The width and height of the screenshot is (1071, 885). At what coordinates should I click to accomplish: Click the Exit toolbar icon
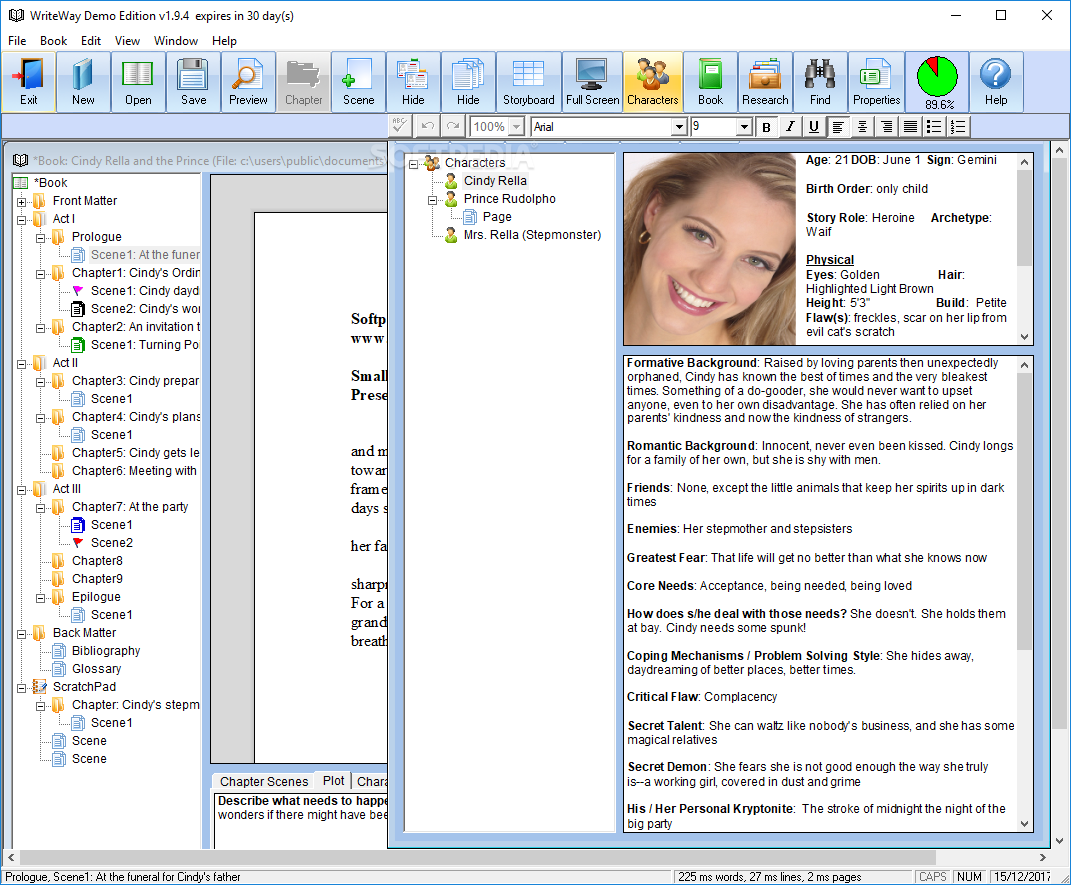(x=29, y=82)
